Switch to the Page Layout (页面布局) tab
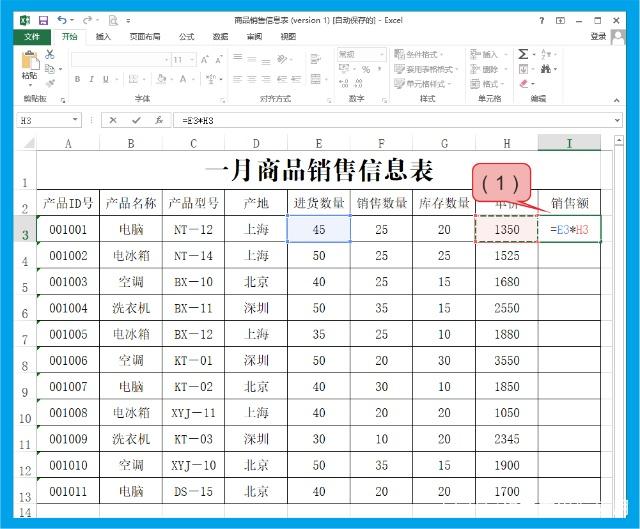 145,37
